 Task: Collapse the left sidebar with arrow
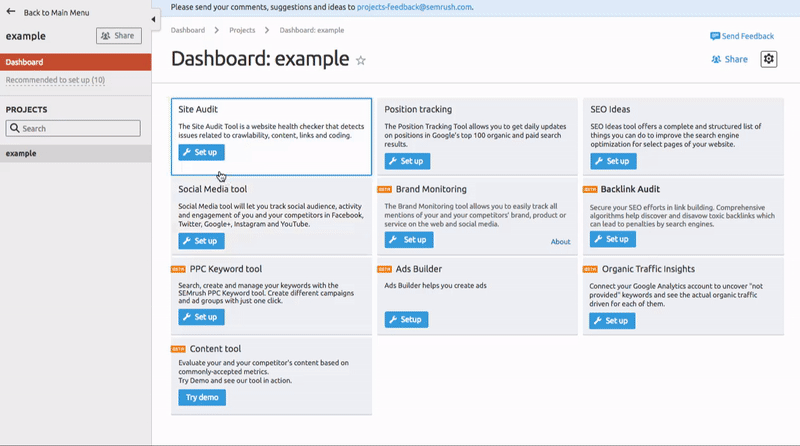click(x=154, y=20)
